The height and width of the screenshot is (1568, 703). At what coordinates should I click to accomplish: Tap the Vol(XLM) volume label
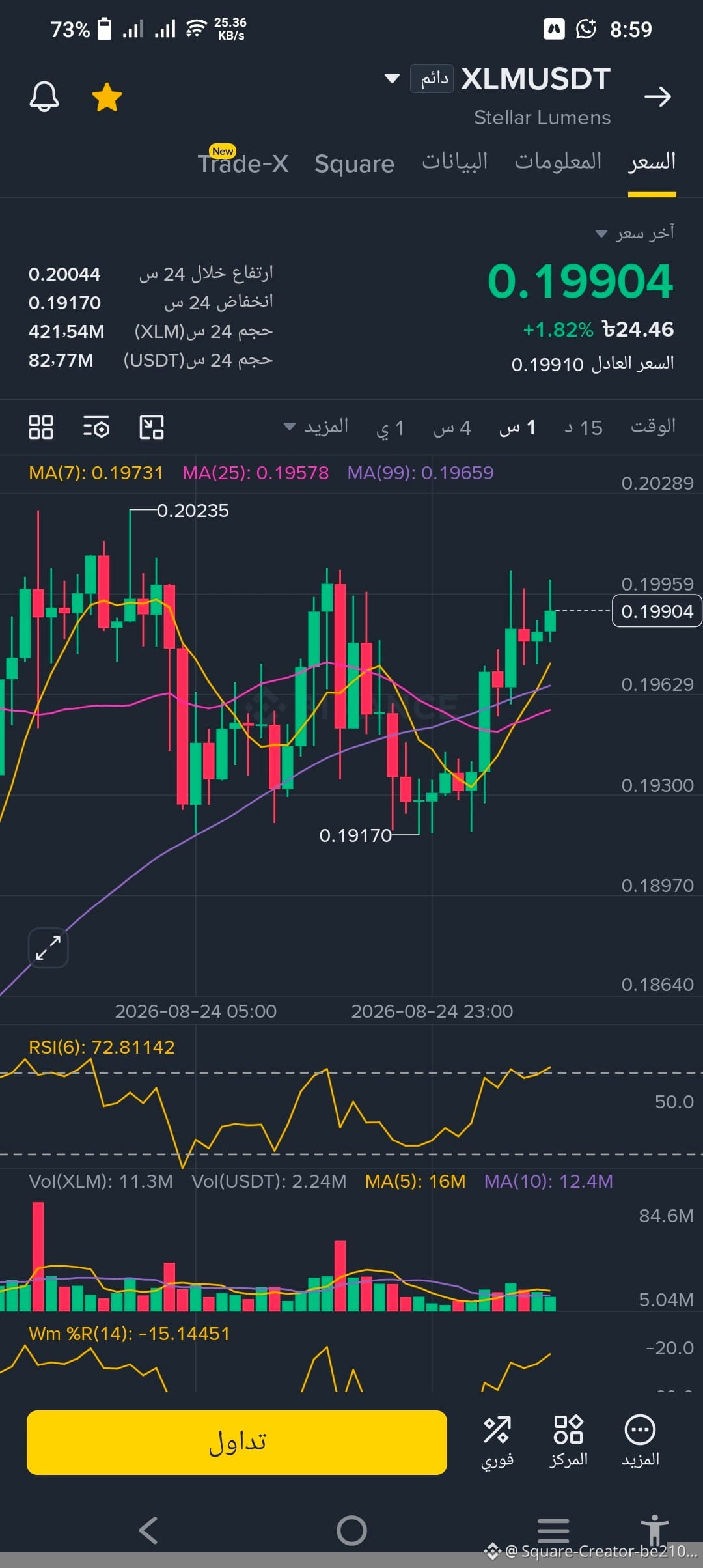coord(101,1181)
